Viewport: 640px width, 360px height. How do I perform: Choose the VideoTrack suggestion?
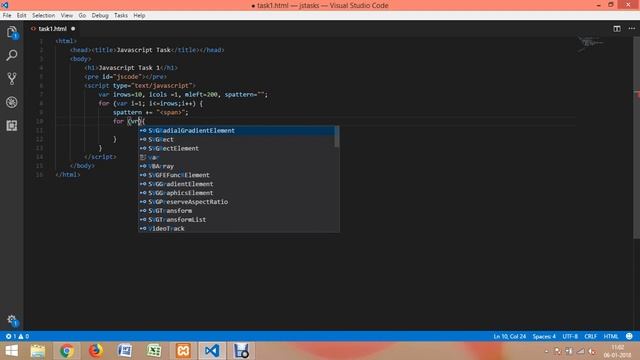(x=236, y=229)
